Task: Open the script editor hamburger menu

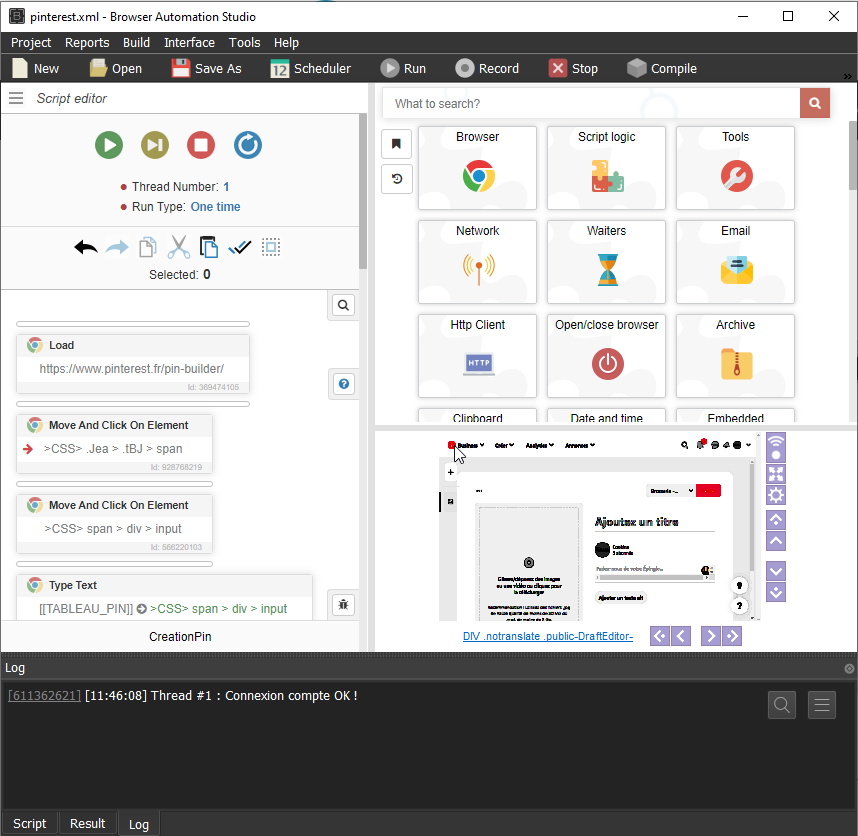Action: (16, 98)
